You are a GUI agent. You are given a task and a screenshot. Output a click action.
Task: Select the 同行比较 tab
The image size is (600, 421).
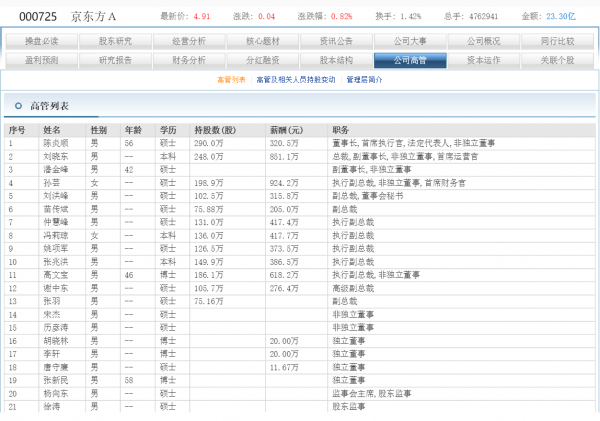pyautogui.click(x=558, y=41)
